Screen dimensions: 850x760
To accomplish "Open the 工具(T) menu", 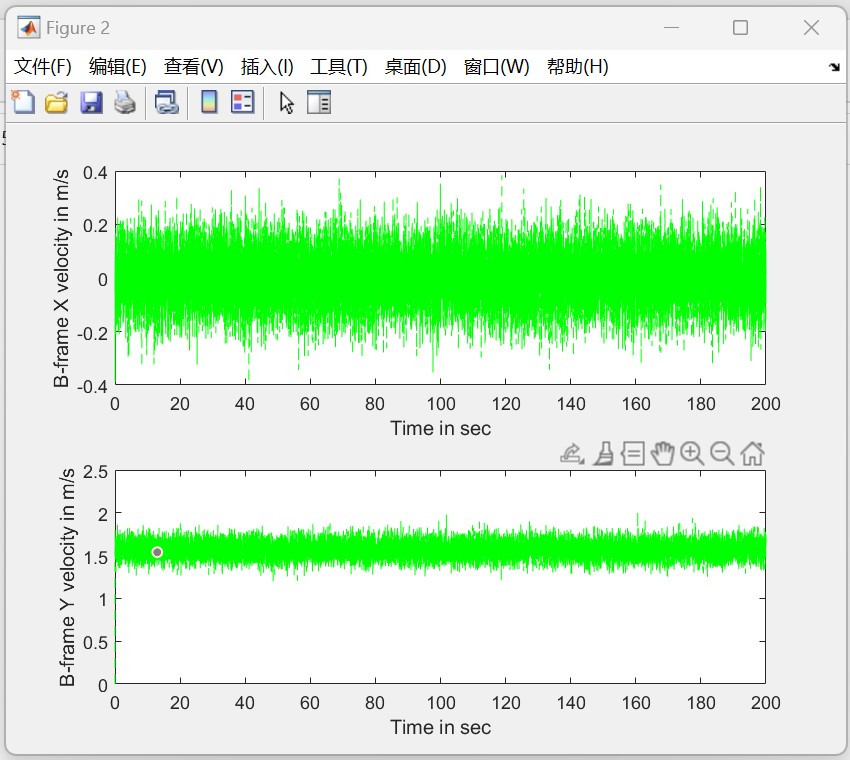I will click(339, 67).
